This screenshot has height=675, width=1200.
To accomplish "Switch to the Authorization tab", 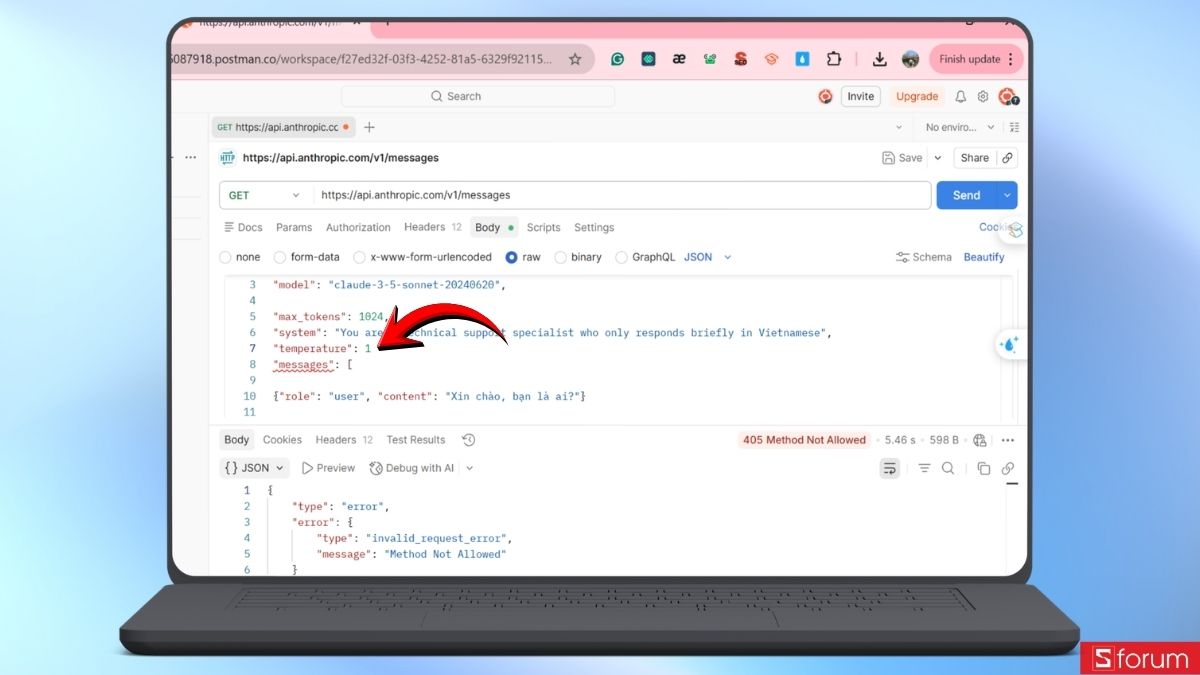I will point(358,228).
